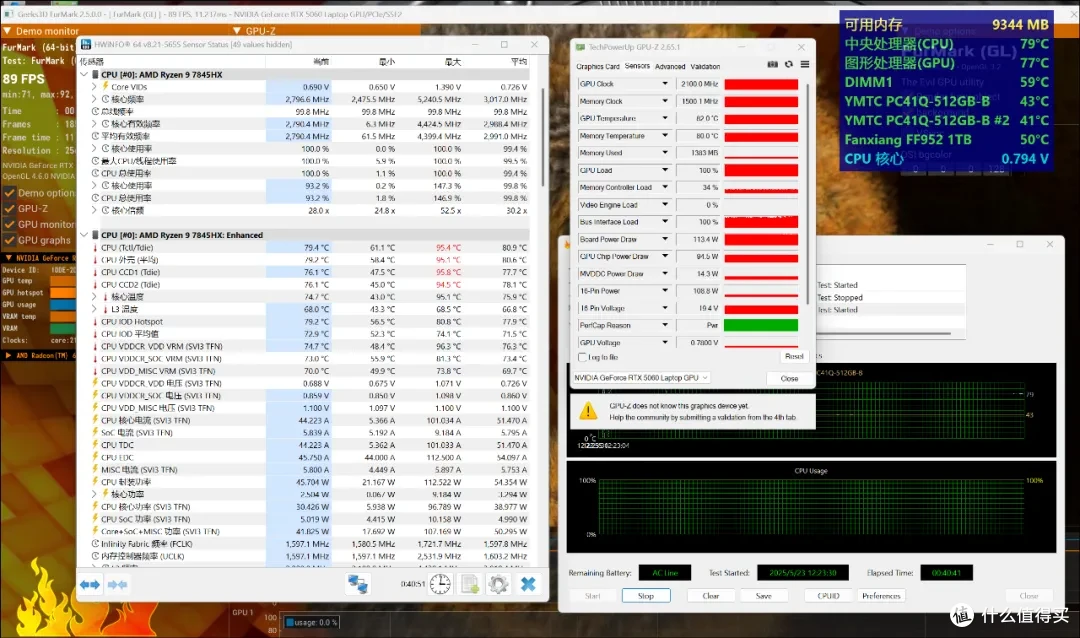The width and height of the screenshot is (1080, 638).
Task: Click stress test log horizontal scrollbar
Action: (x=884, y=333)
